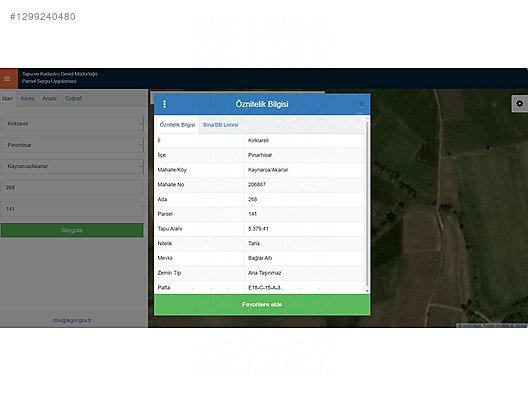Open the cbs@tkgm.gov.tr email link
The width and height of the screenshot is (528, 396).
(x=72, y=320)
